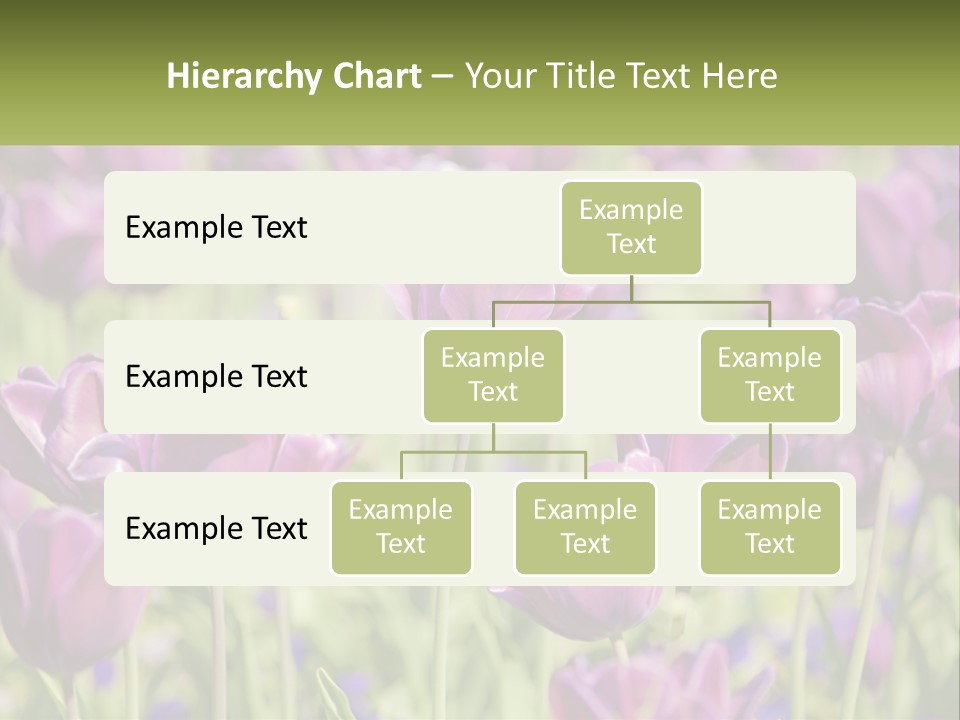Click the empty green header area above the title
The height and width of the screenshot is (720, 960).
tap(480, 25)
